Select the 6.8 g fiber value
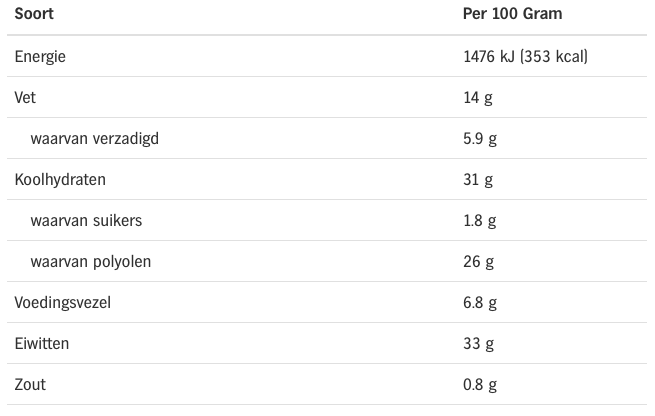Image resolution: width=655 pixels, height=416 pixels. click(480, 302)
